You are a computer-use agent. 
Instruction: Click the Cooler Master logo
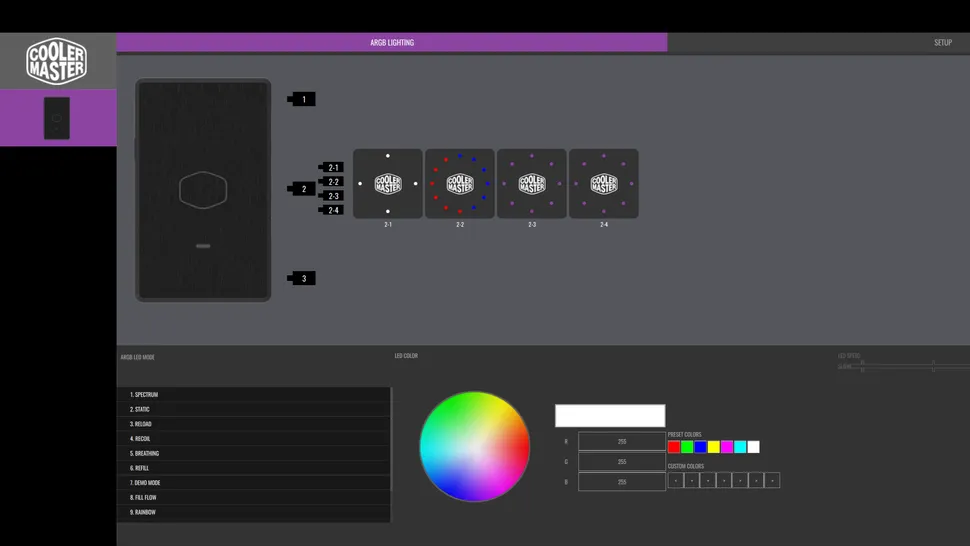[57, 61]
